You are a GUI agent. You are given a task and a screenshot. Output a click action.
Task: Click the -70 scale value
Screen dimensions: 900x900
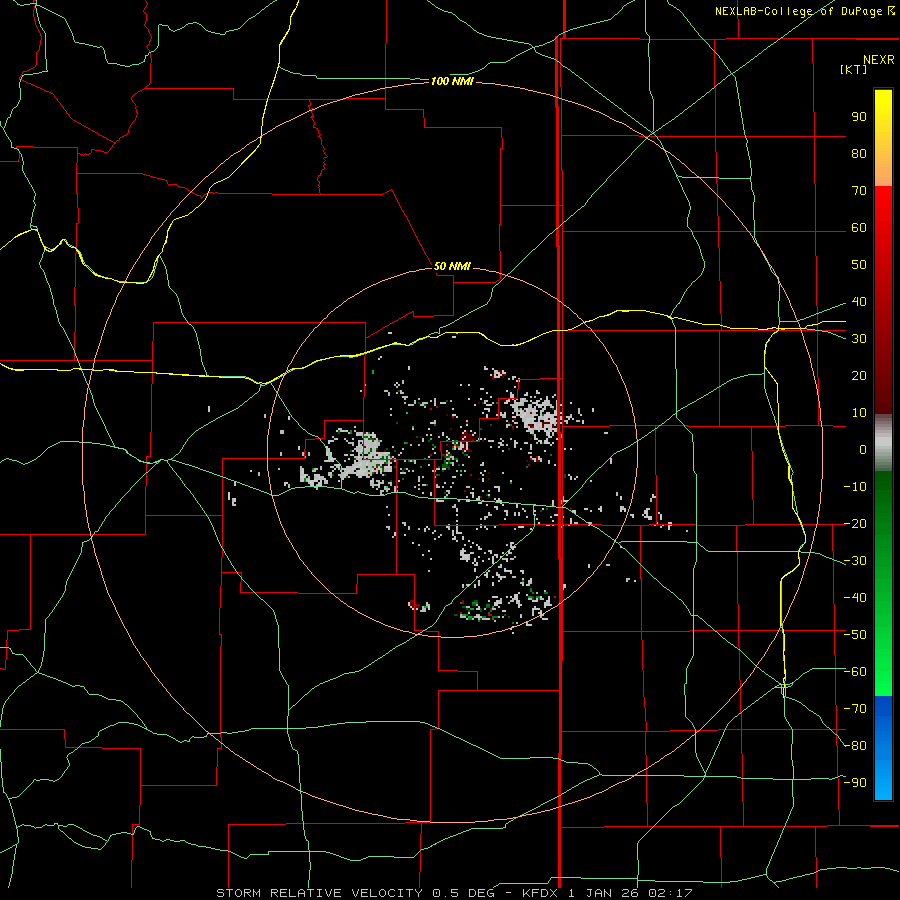(x=855, y=709)
